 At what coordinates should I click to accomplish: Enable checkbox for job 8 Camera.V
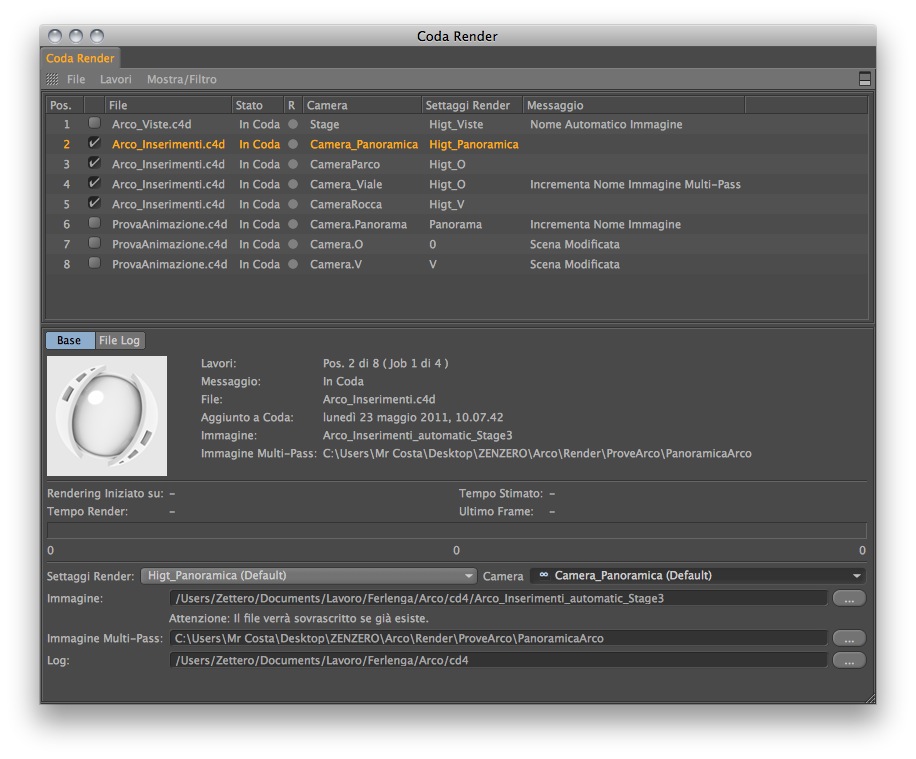94,263
